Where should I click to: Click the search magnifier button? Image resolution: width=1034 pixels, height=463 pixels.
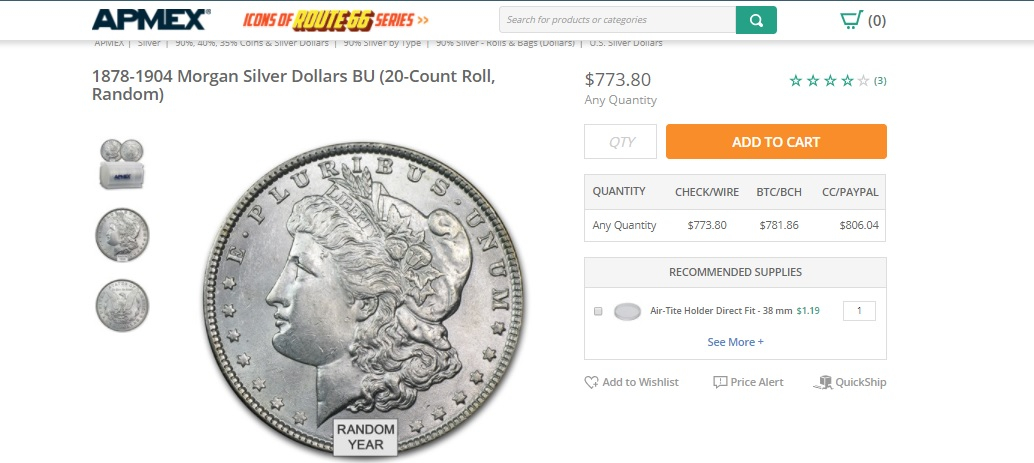[756, 20]
